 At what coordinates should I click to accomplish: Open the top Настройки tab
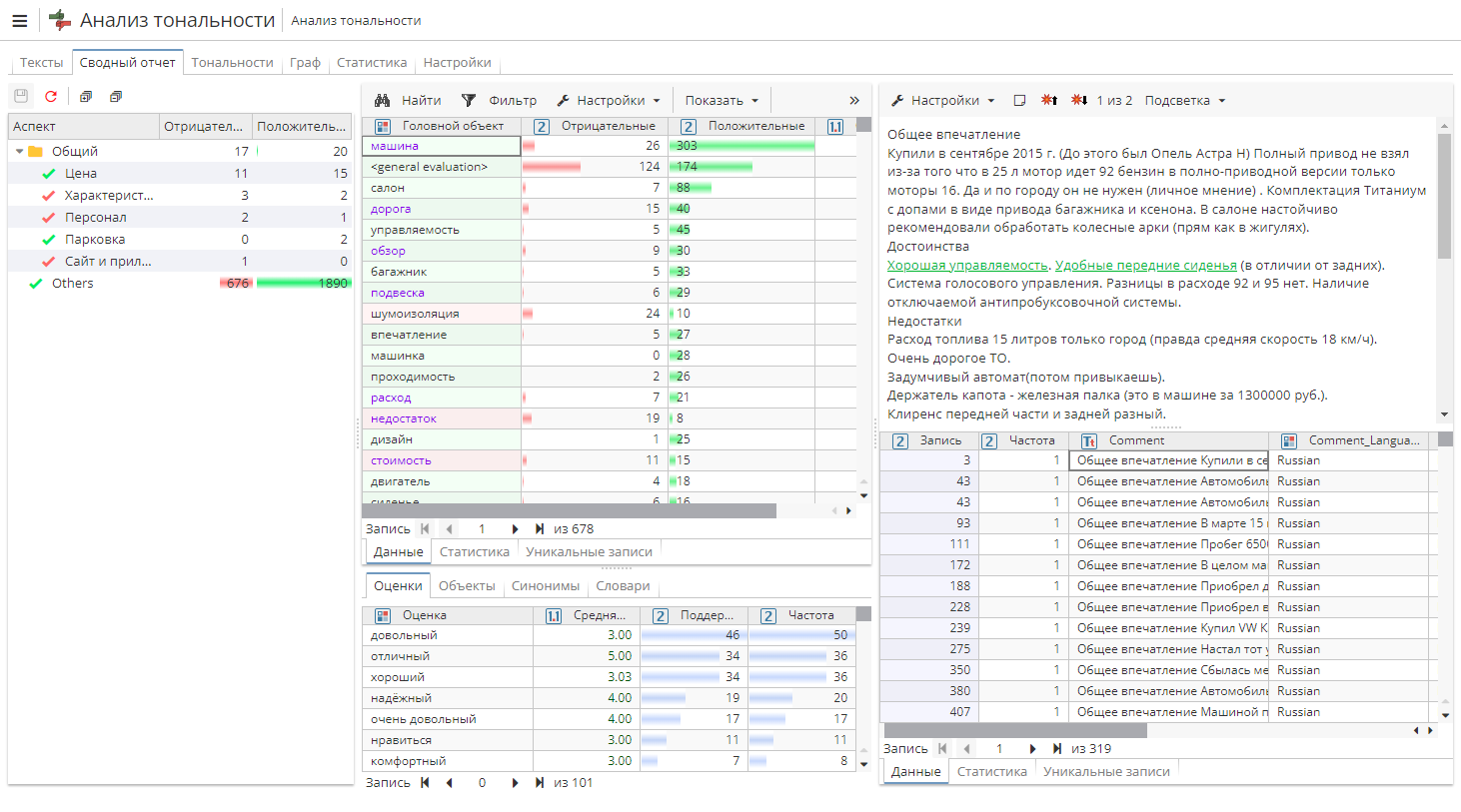point(457,62)
